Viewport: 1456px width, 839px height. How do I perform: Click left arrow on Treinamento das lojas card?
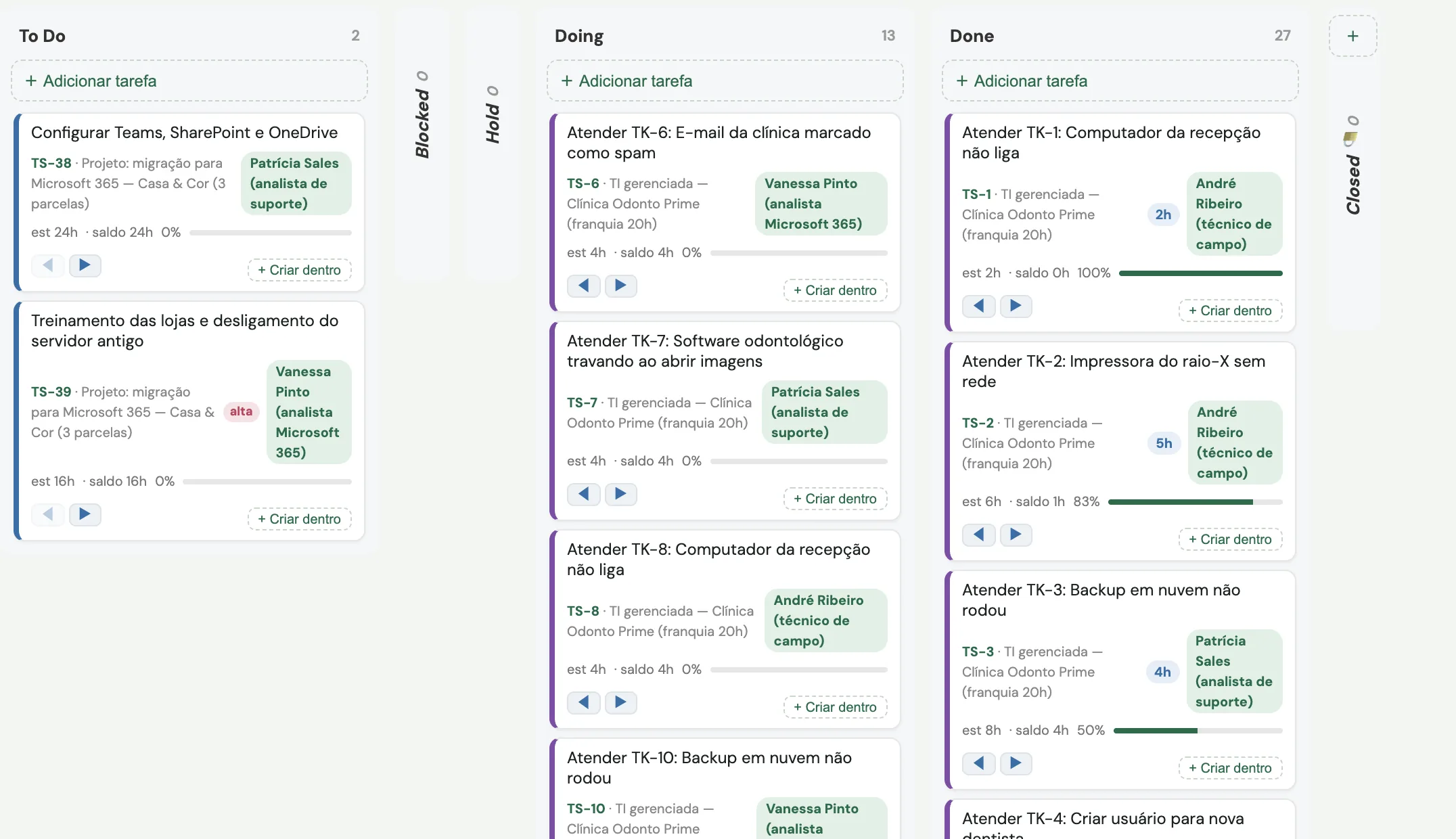point(48,514)
